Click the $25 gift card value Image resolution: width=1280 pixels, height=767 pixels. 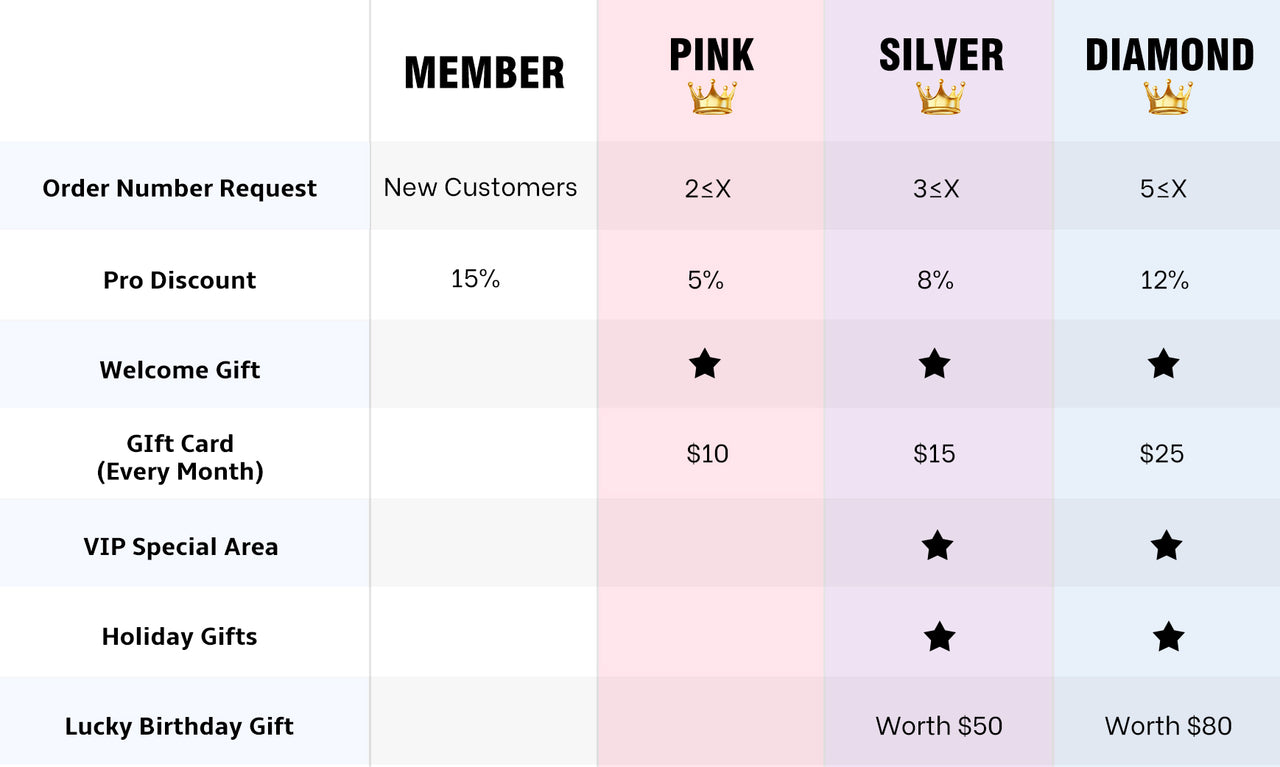(1162, 454)
